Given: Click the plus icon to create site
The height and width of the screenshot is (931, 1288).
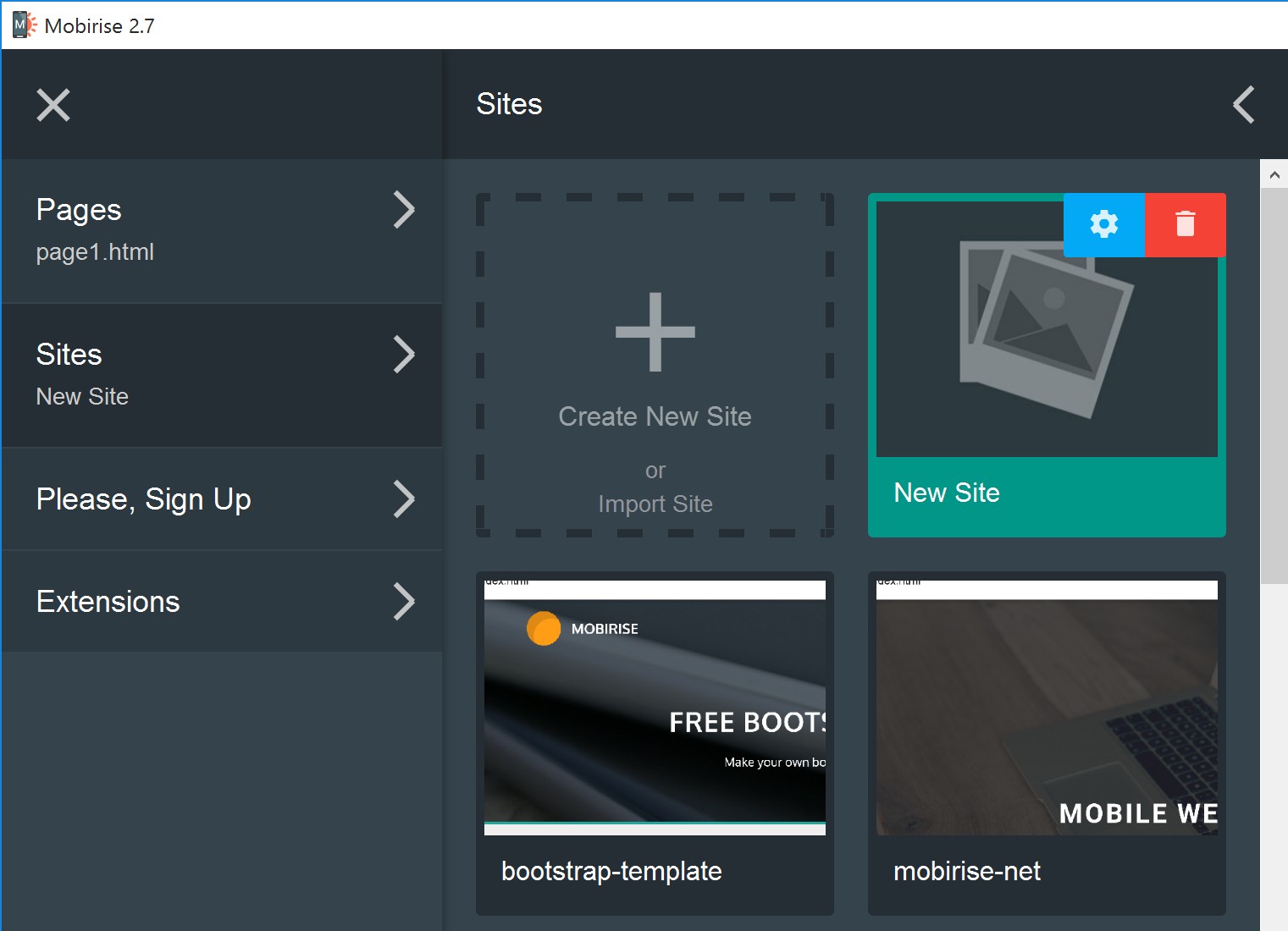Looking at the screenshot, I should click(655, 332).
